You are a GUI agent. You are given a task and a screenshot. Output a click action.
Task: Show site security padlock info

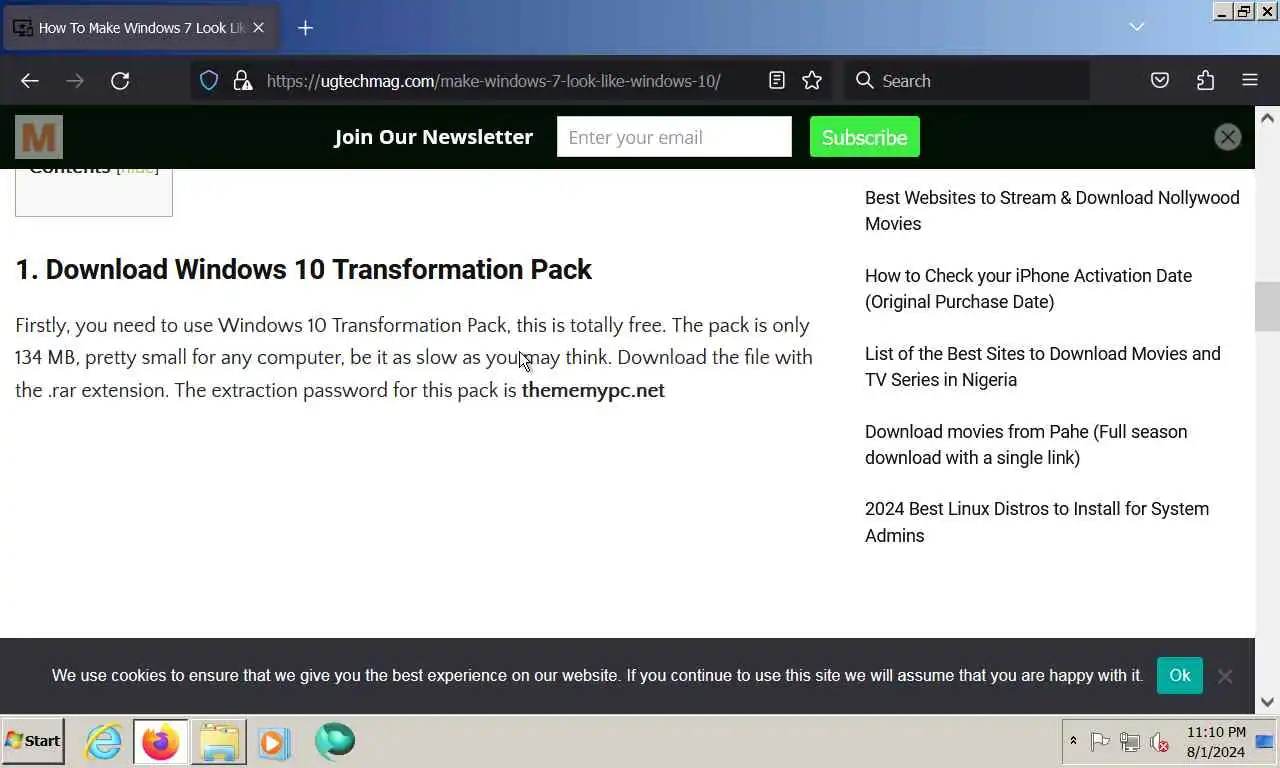click(242, 81)
